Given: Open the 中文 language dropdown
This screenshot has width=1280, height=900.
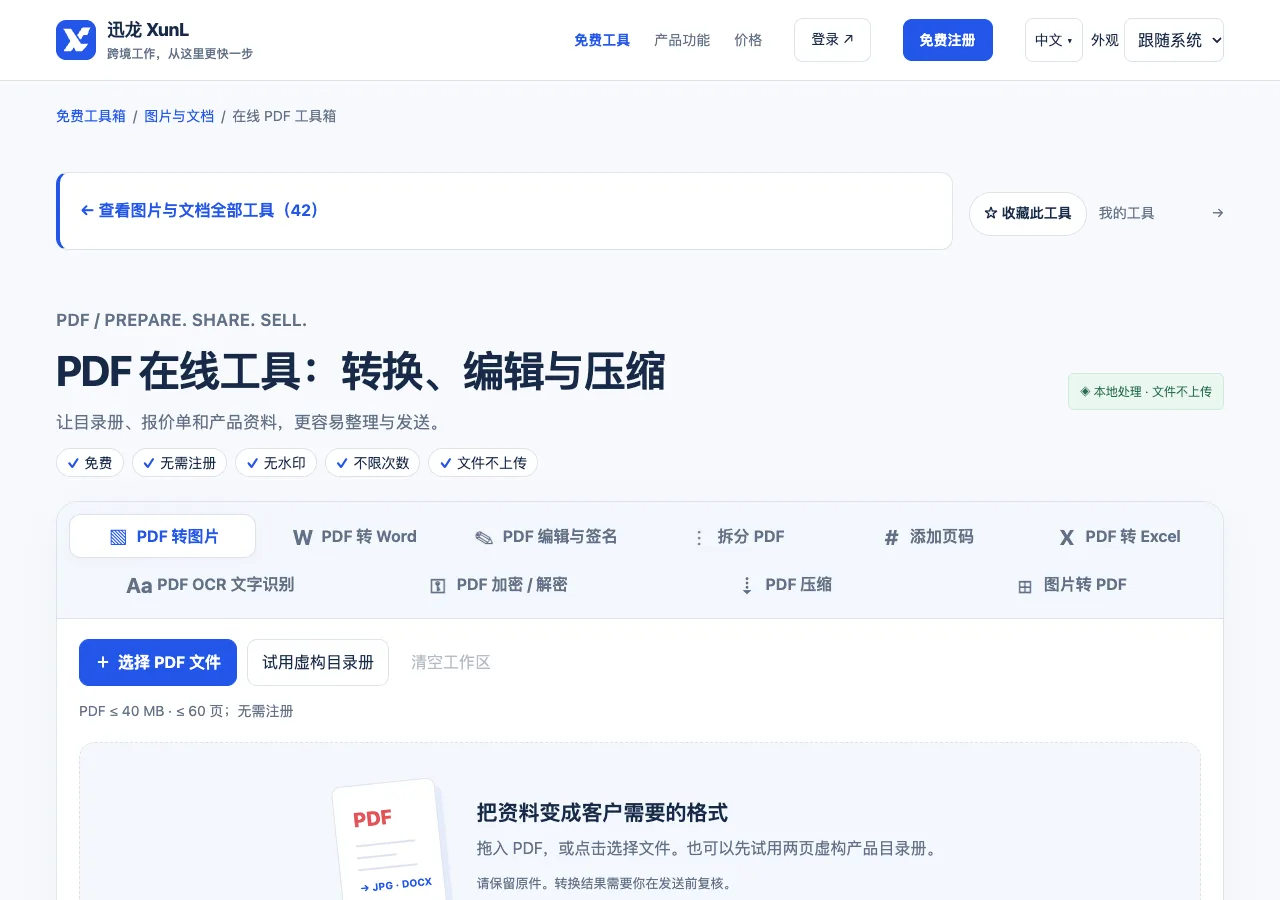Looking at the screenshot, I should coord(1054,40).
